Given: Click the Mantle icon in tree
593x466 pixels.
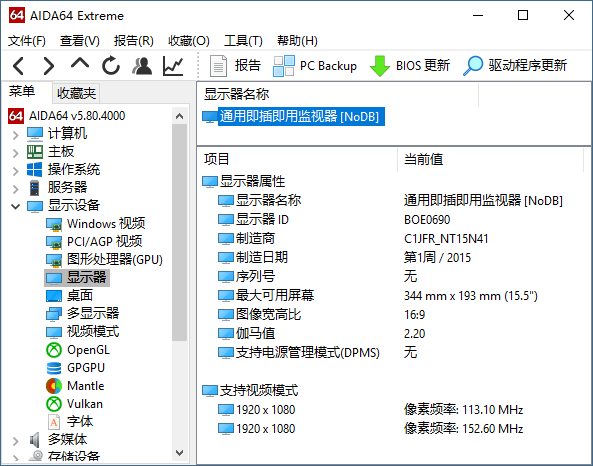Looking at the screenshot, I should (54, 386).
